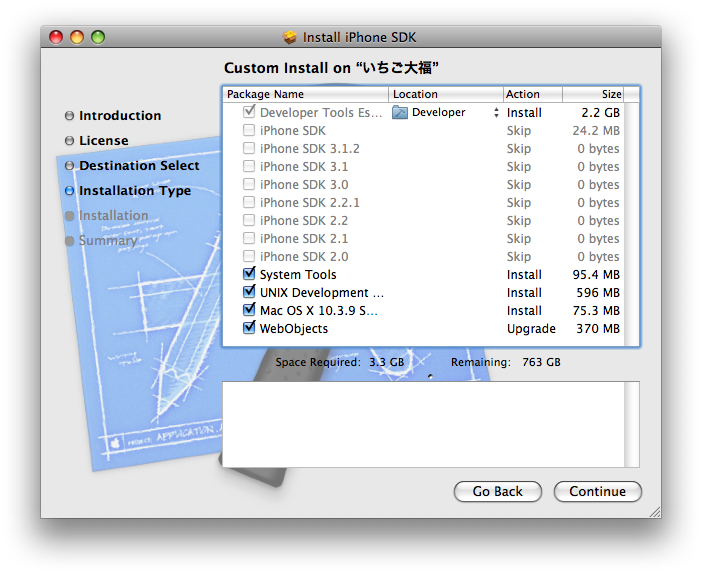
Task: Click the green zoom button in title bar
Action: 98,37
